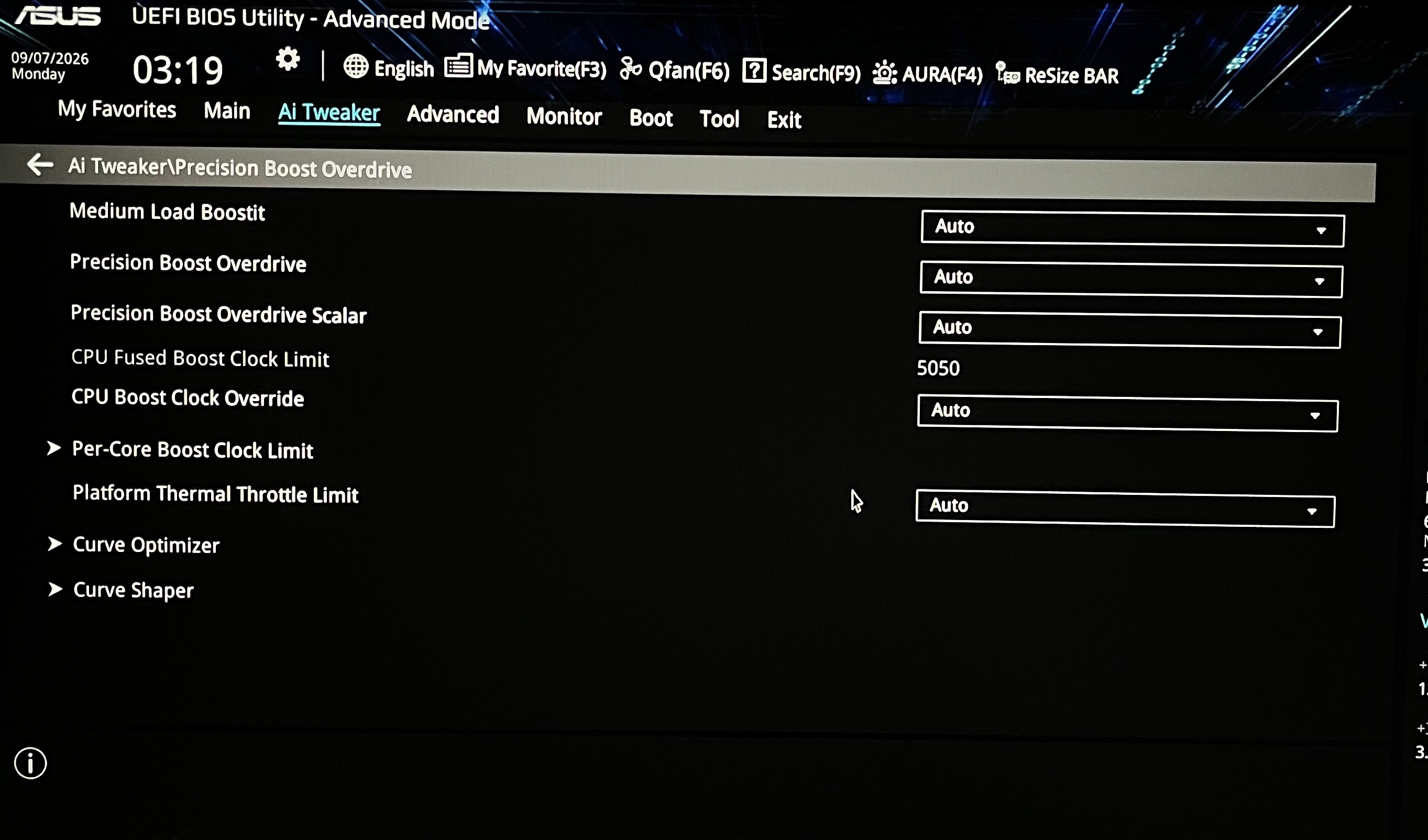
Task: Open the Monitor tab
Action: (x=564, y=116)
